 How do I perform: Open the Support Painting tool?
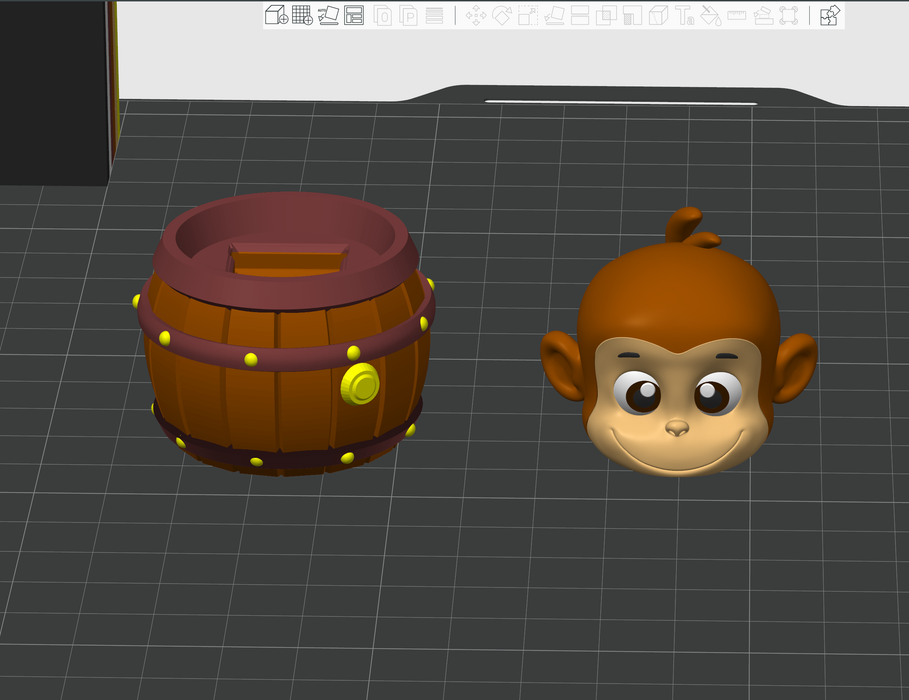pos(632,15)
